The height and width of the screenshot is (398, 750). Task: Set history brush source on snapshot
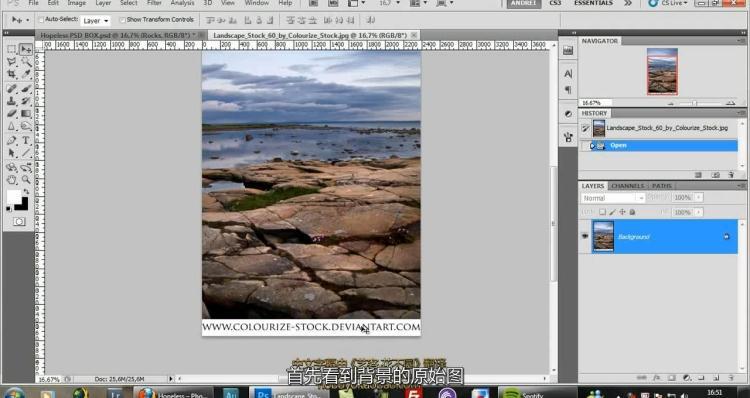585,128
